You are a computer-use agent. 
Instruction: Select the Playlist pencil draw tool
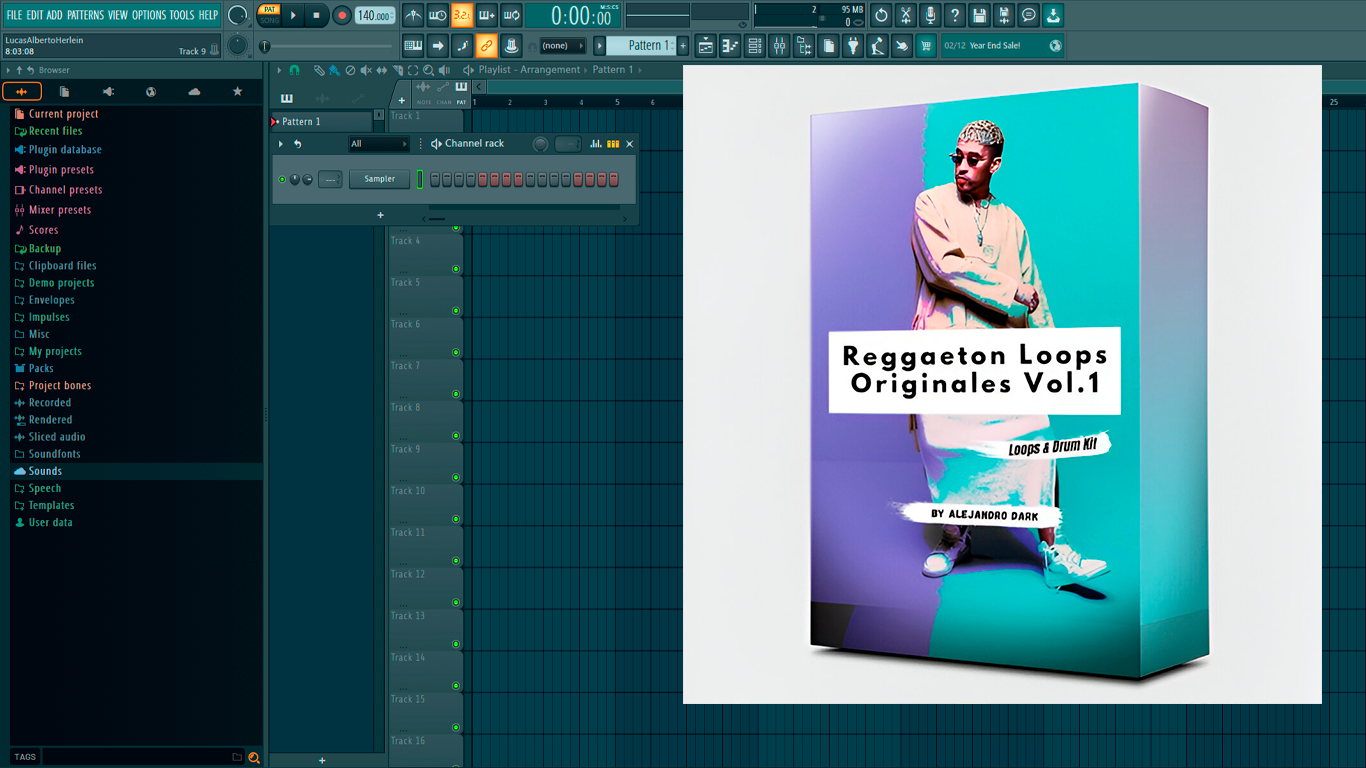click(319, 70)
